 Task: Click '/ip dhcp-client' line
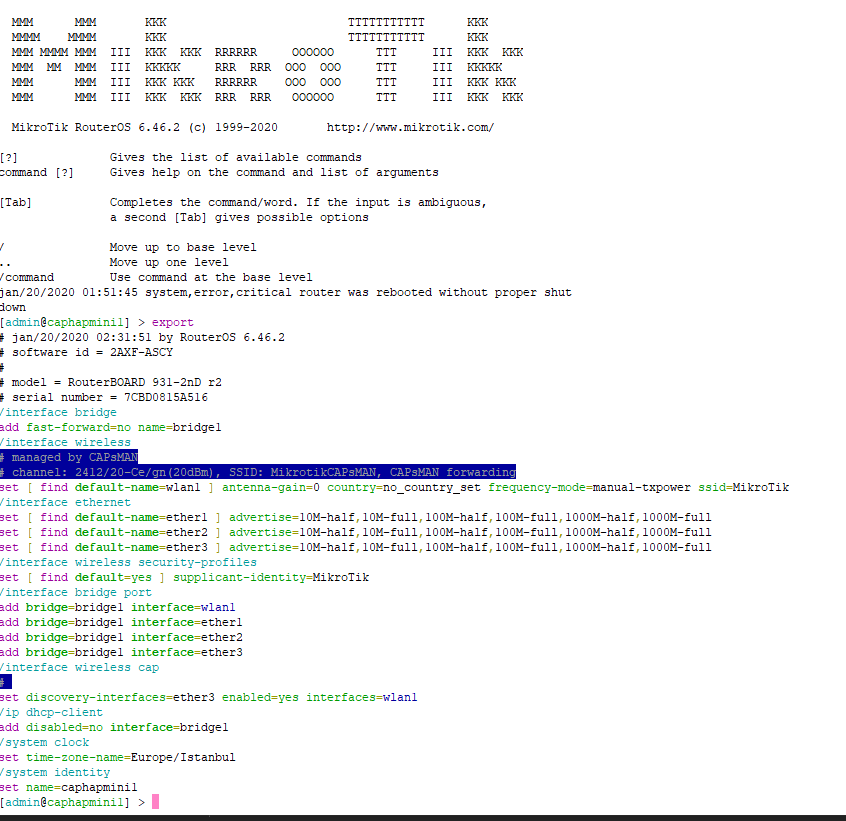click(51, 712)
